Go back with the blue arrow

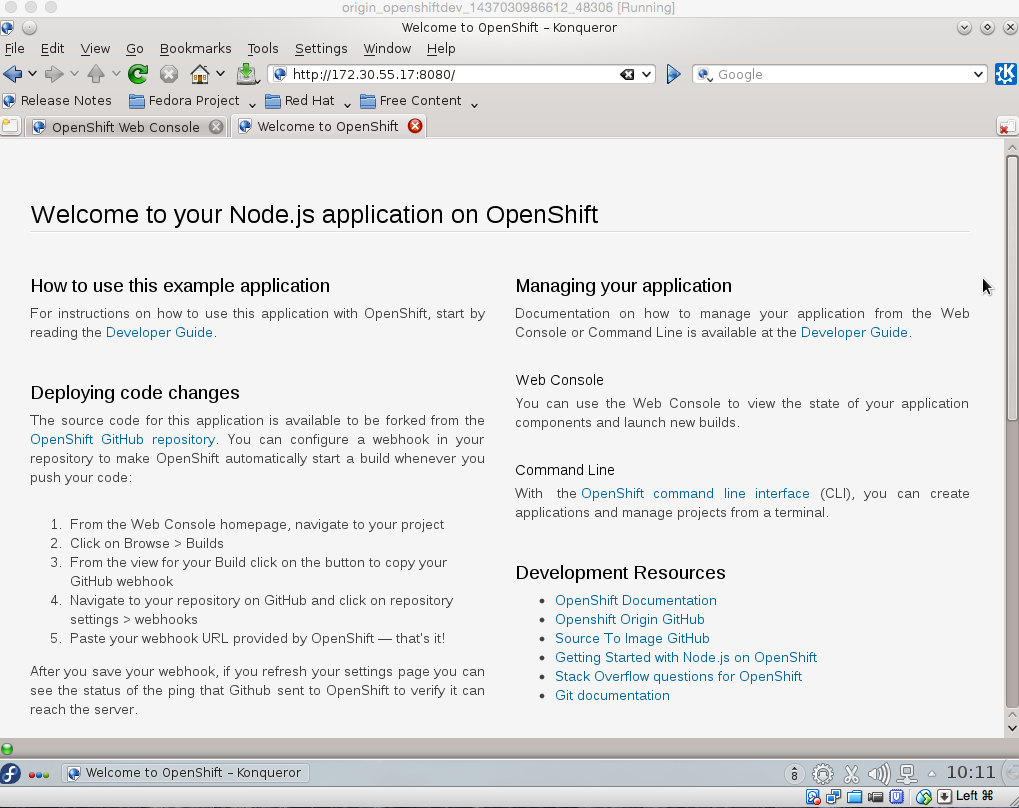[12, 74]
